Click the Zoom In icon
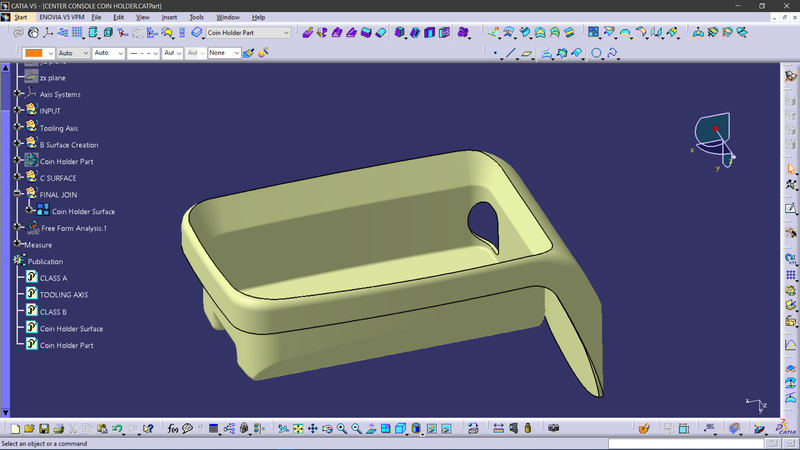Image resolution: width=800 pixels, height=450 pixels. pos(342,429)
